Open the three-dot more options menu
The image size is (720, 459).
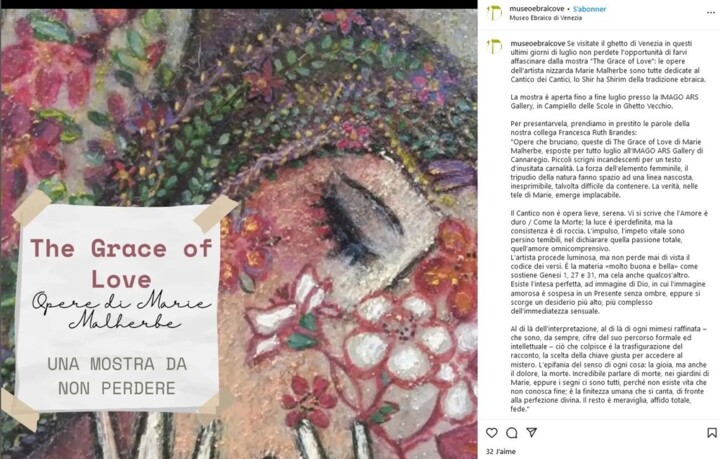tap(711, 13)
